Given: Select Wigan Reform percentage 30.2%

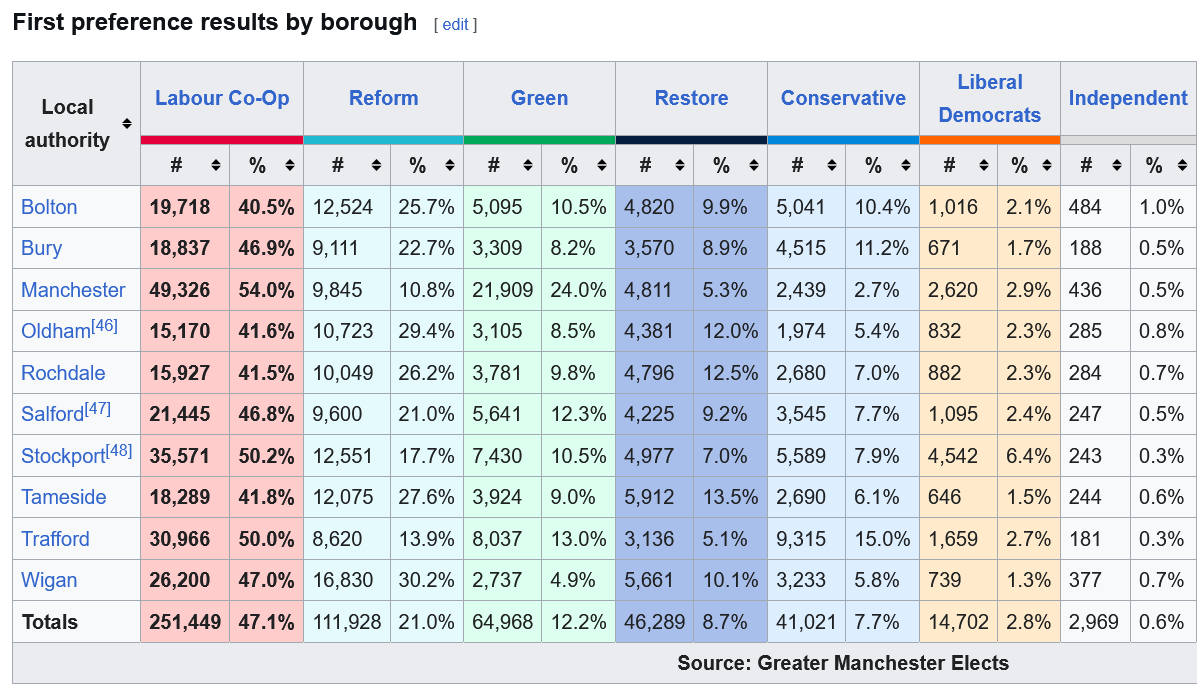Looking at the screenshot, I should (426, 580).
